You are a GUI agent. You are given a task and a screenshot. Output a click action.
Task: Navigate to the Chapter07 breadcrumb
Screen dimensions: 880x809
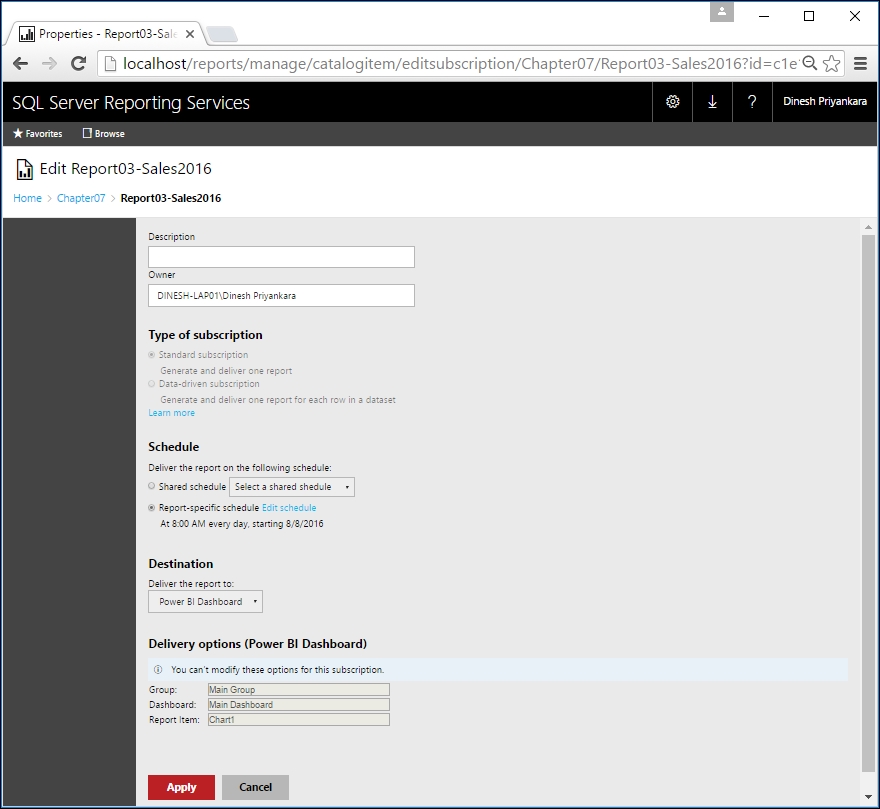click(x=80, y=198)
